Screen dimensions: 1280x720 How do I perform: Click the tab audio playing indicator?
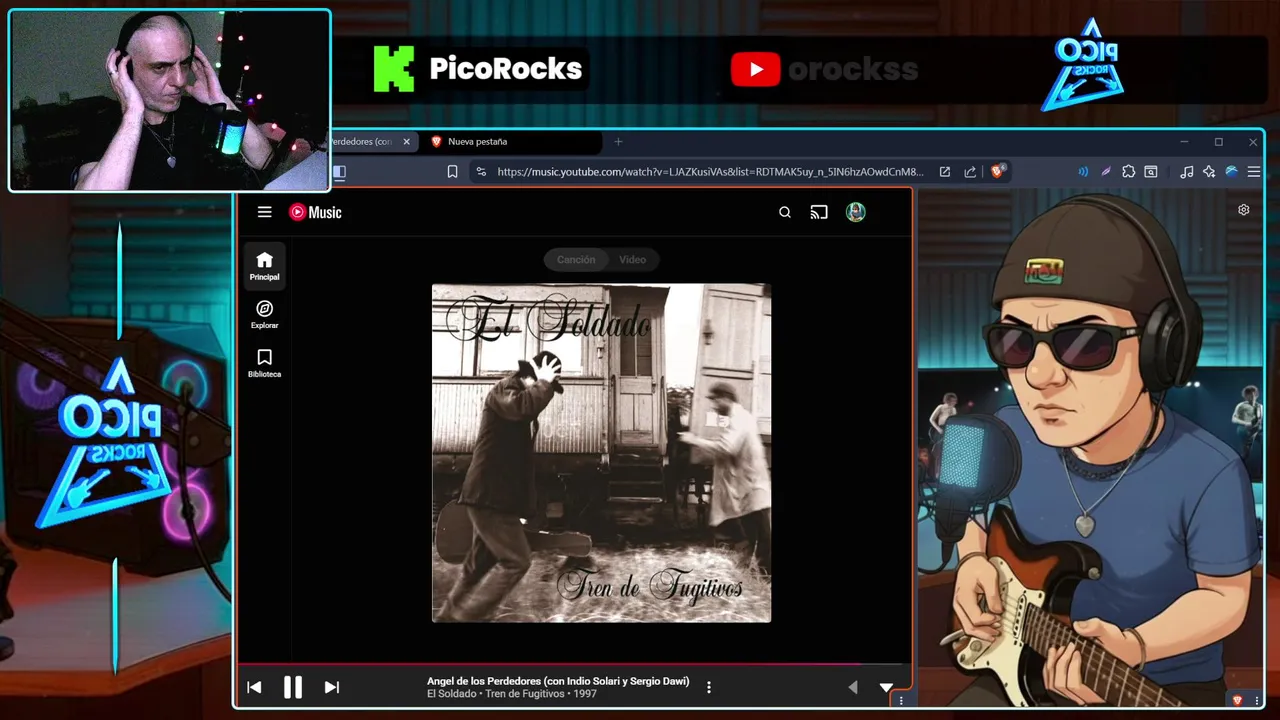(x=1083, y=172)
